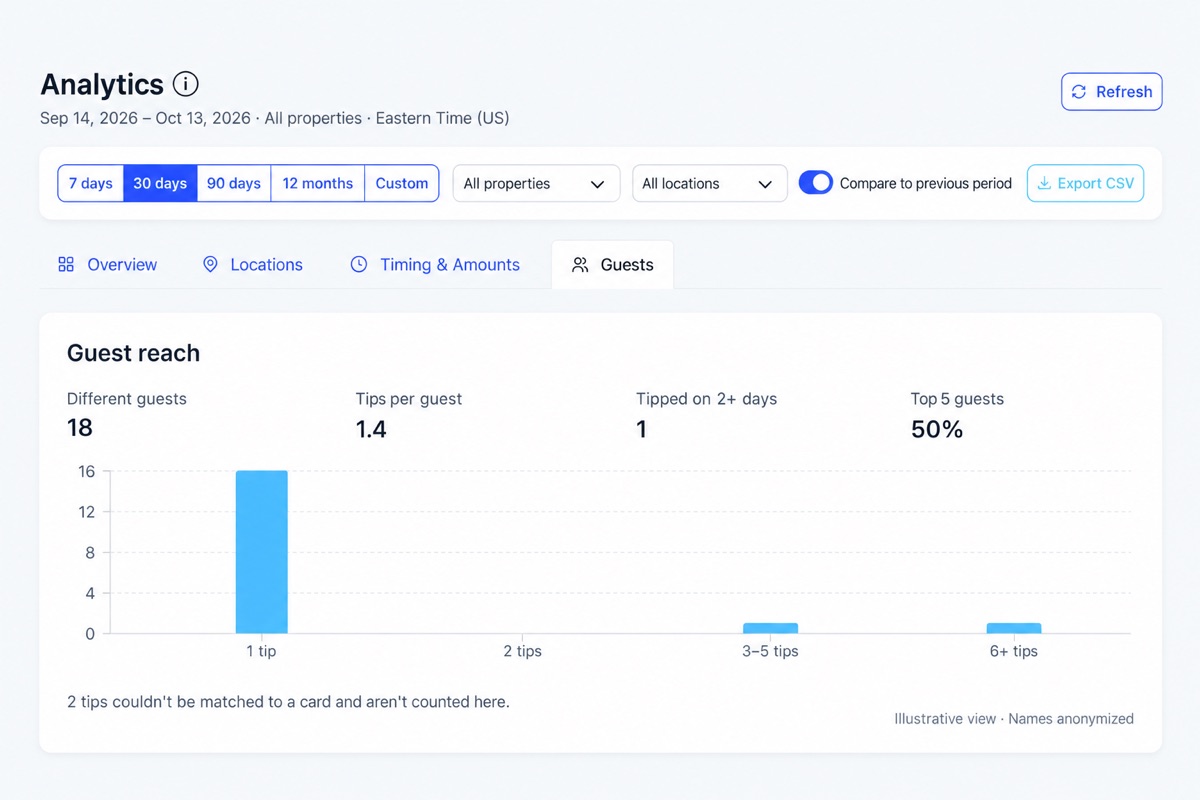Click the Refresh button
This screenshot has height=800, width=1200.
pos(1112,92)
